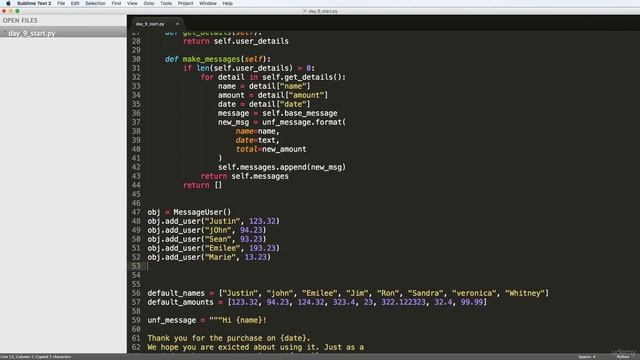Click the obj.add_user("Marie", 13.23) line
The width and height of the screenshot is (640, 360).
point(209,257)
